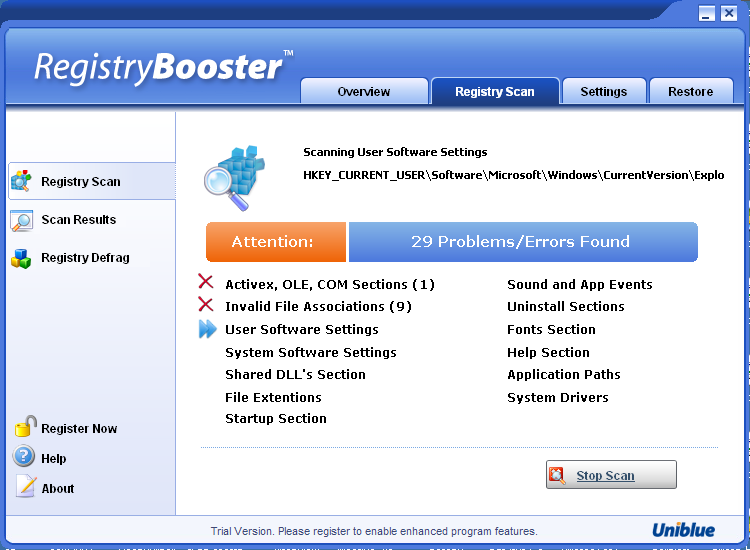750x550 pixels.
Task: Click "Sound and App Events" category
Action: point(580,285)
